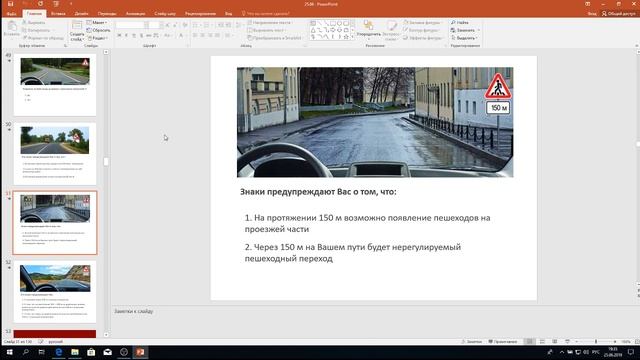Click the heading "Знаки предупреждают Вас о том, что:"

(x=318, y=191)
